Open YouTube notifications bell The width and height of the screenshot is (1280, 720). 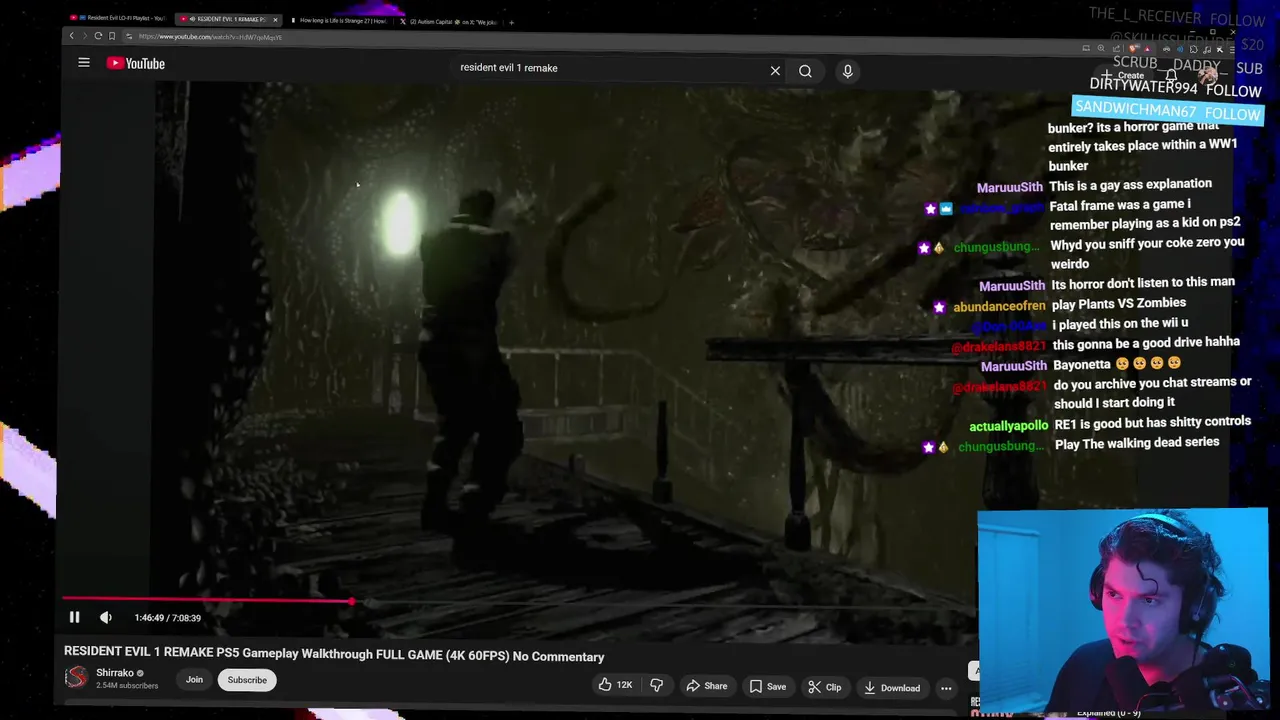point(1171,75)
